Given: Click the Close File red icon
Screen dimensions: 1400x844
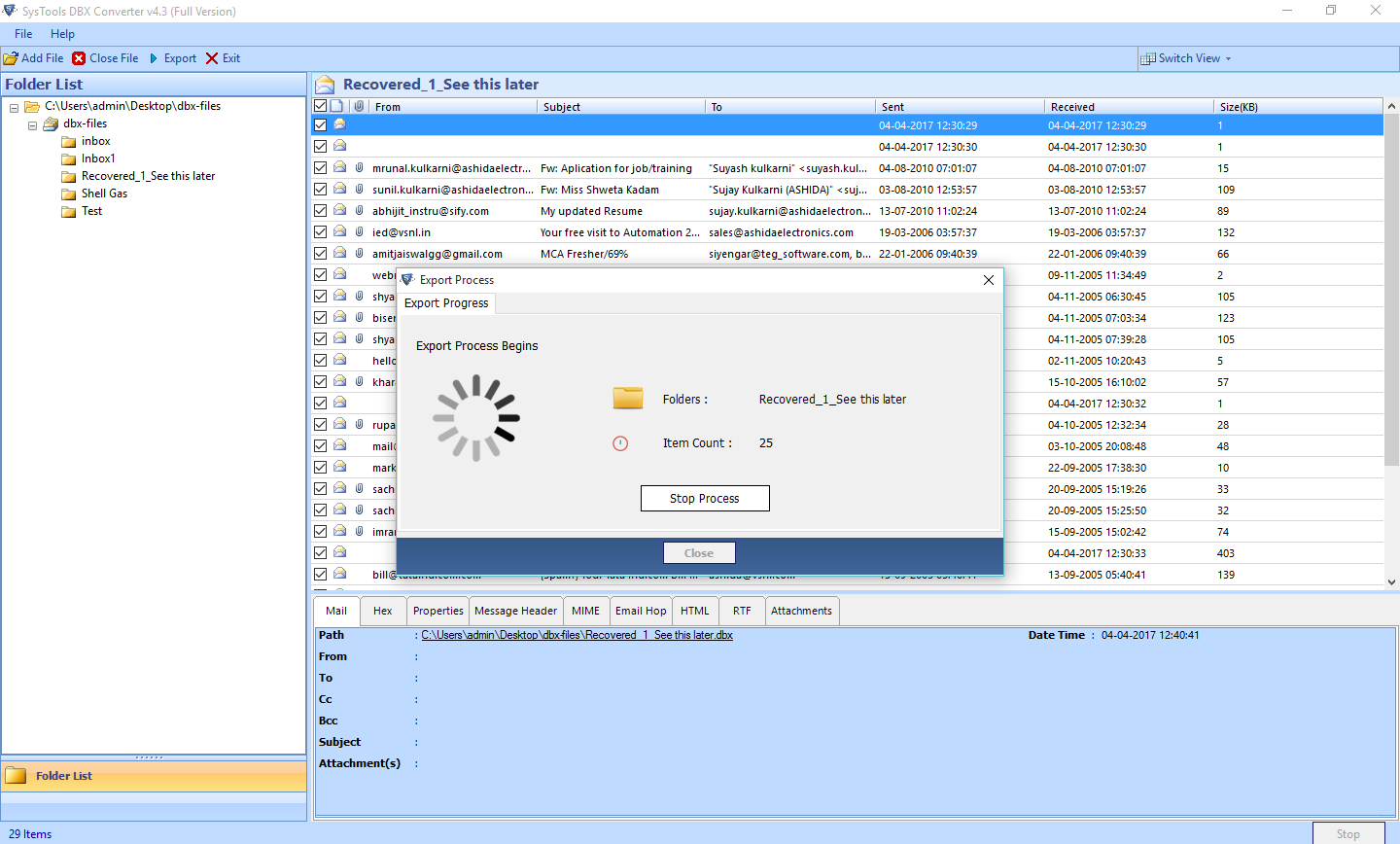Looking at the screenshot, I should click(x=79, y=58).
